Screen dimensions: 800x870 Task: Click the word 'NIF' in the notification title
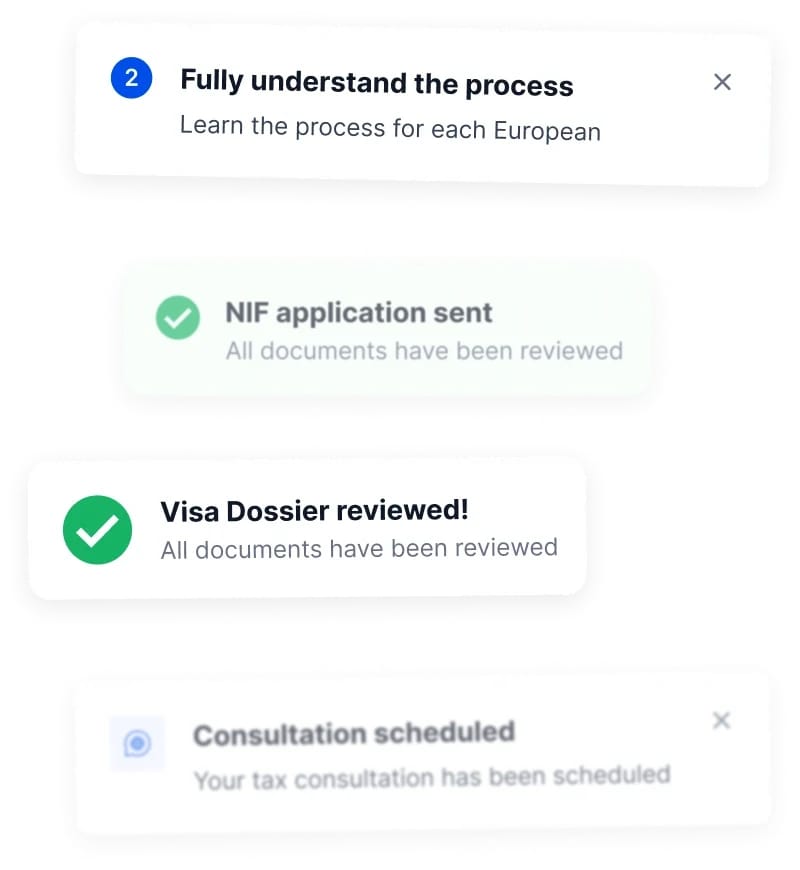pos(246,313)
